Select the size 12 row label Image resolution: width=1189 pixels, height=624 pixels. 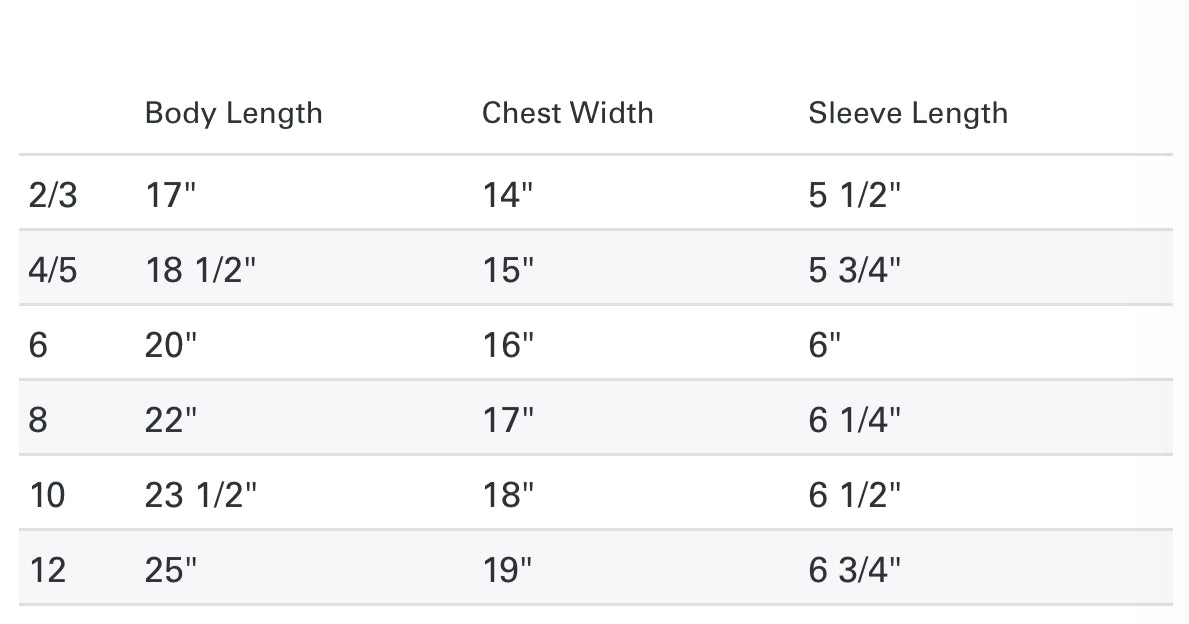pyautogui.click(x=47, y=570)
